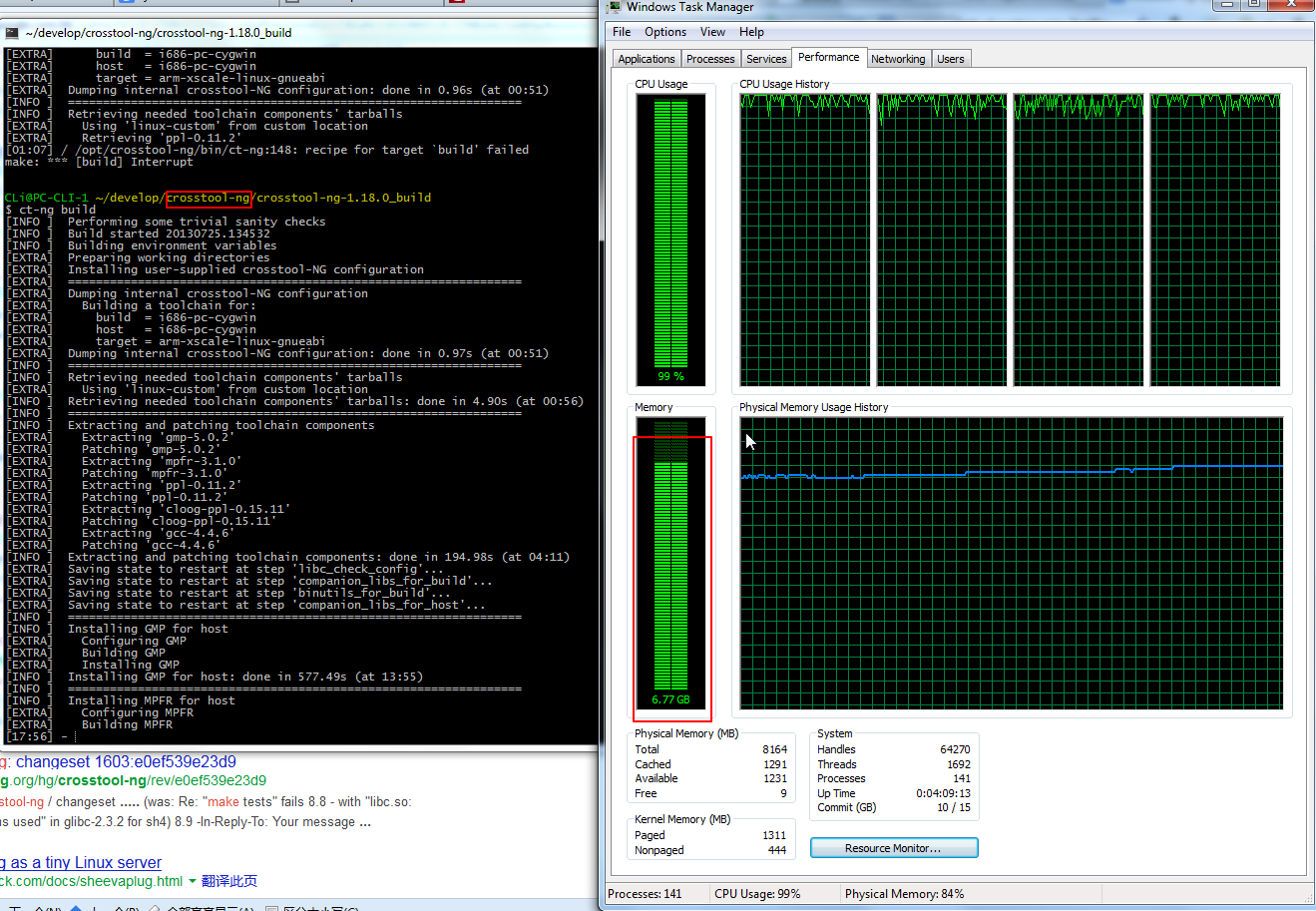Click the Windows Task Manager title icon
Screen dimensions: 1316x911
(x=614, y=7)
